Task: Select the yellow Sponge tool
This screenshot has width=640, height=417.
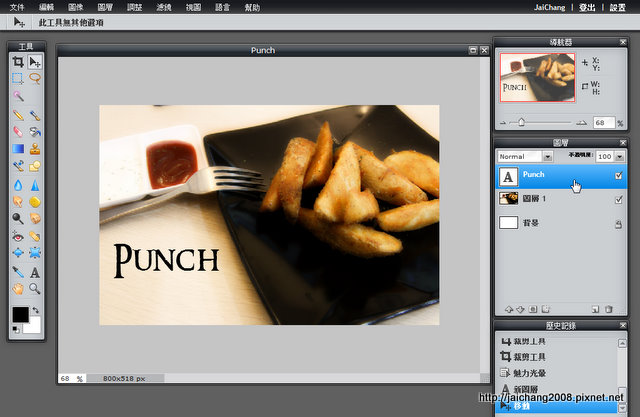Action: (35, 202)
